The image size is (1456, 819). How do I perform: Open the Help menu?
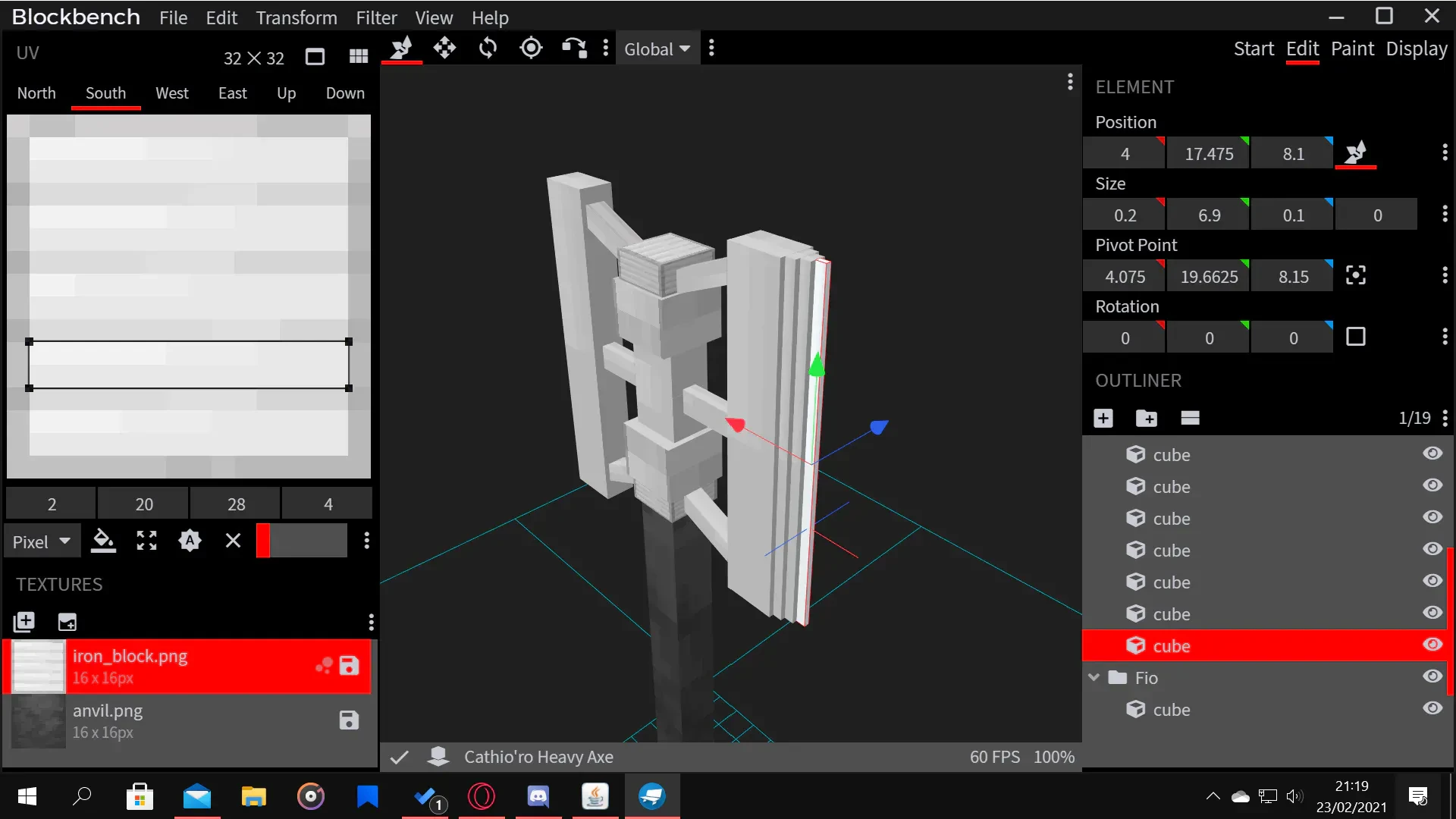tap(490, 17)
